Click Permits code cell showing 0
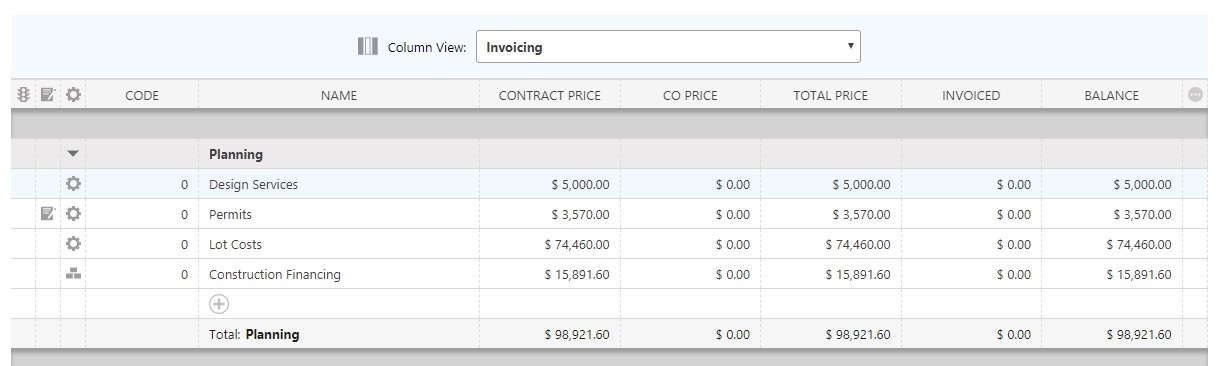 (x=142, y=215)
